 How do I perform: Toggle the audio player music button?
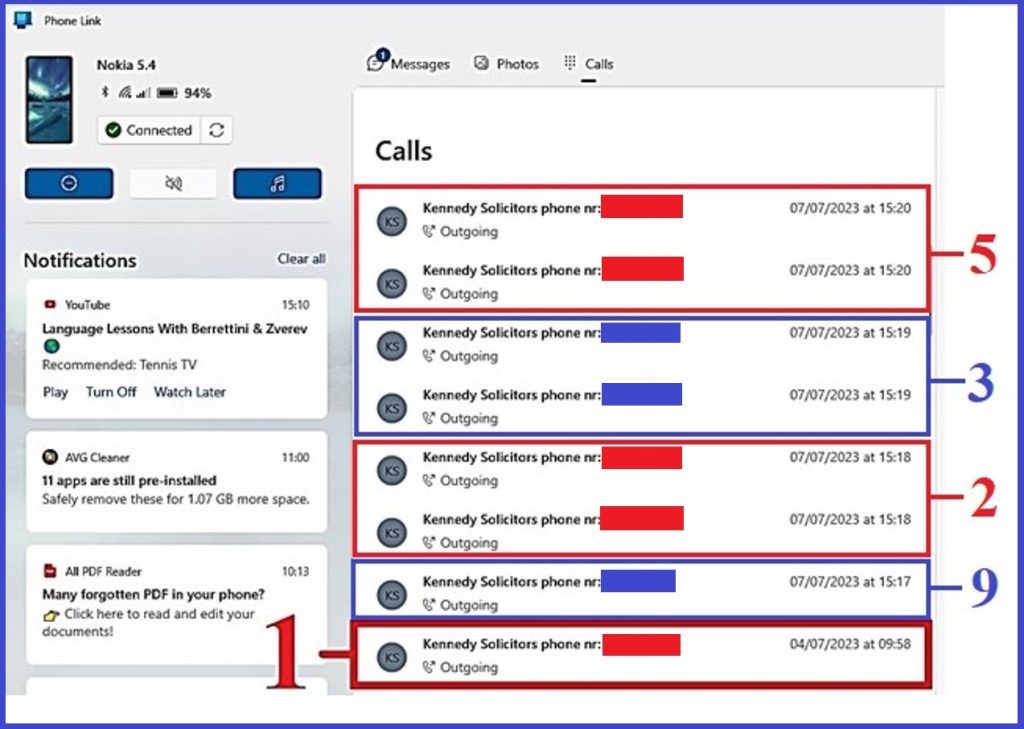[x=277, y=184]
